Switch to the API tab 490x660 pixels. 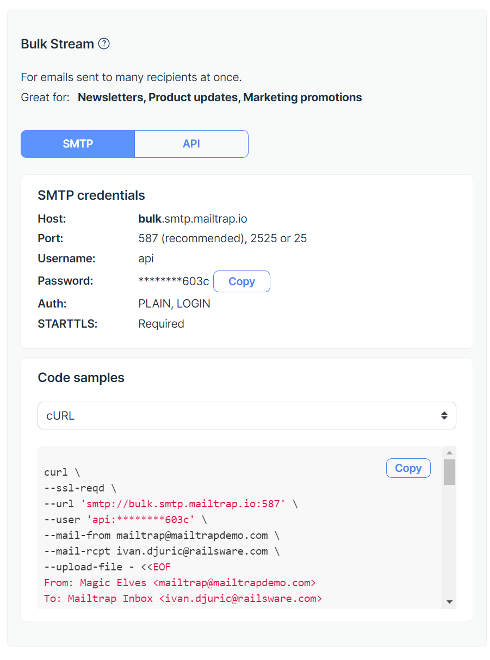click(192, 144)
